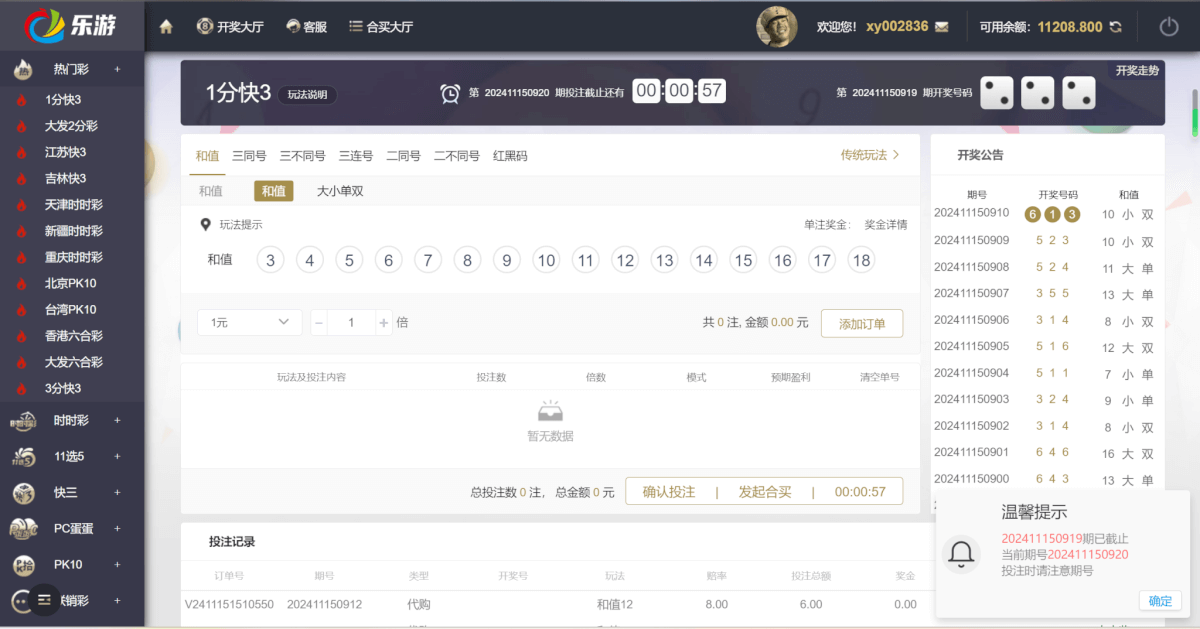Click the map pin 玩法提示 icon

206,225
